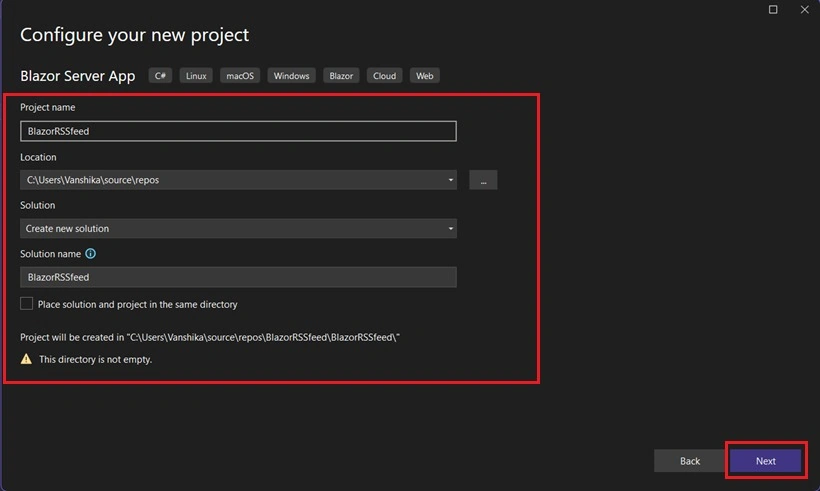The height and width of the screenshot is (491, 820).
Task: Click the Solution name info icon
Action: [x=90, y=254]
